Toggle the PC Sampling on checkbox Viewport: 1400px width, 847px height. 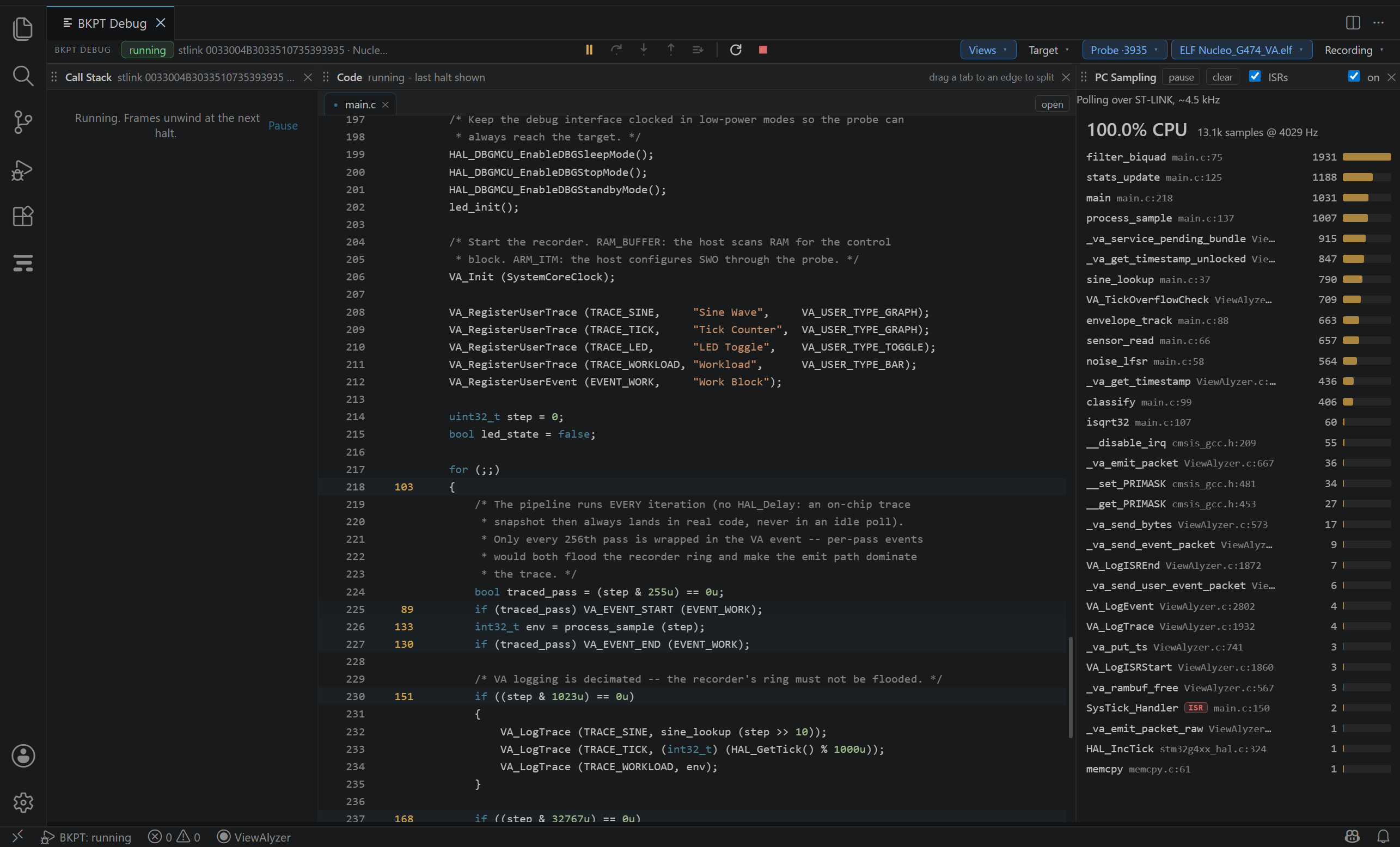coord(1354,76)
